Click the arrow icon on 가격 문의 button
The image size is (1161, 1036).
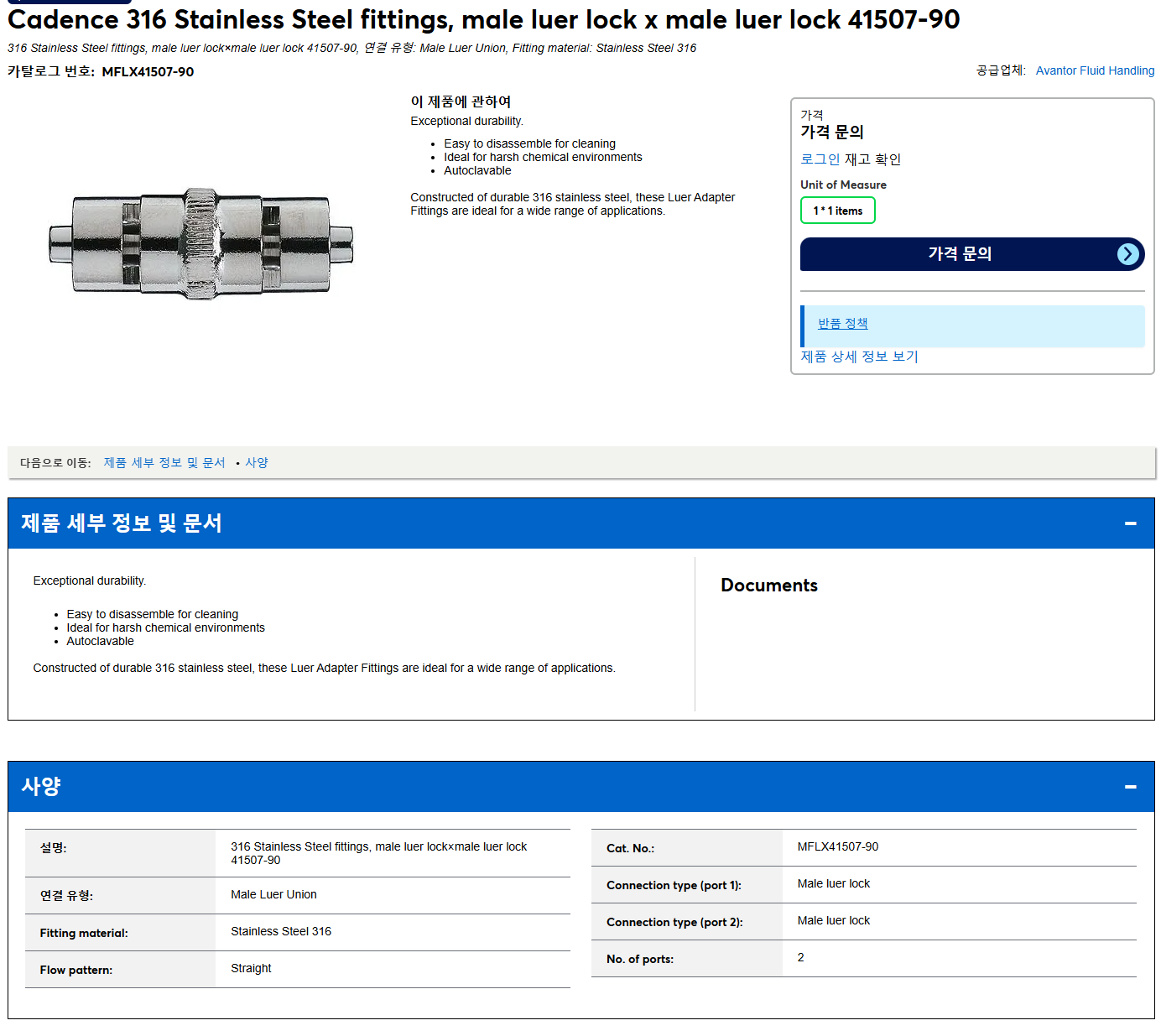(1128, 254)
